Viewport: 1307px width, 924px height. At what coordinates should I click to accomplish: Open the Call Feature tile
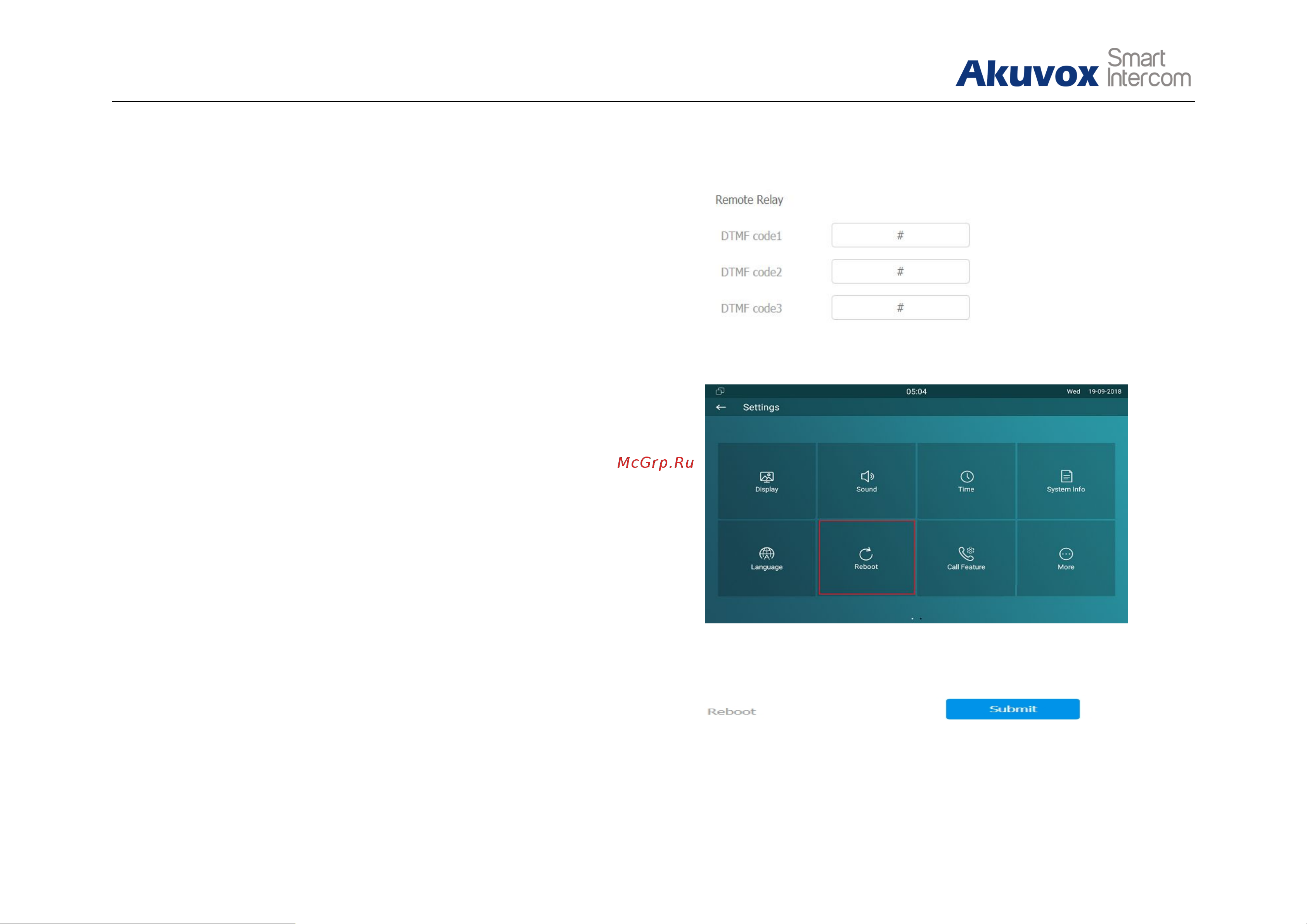click(x=966, y=558)
